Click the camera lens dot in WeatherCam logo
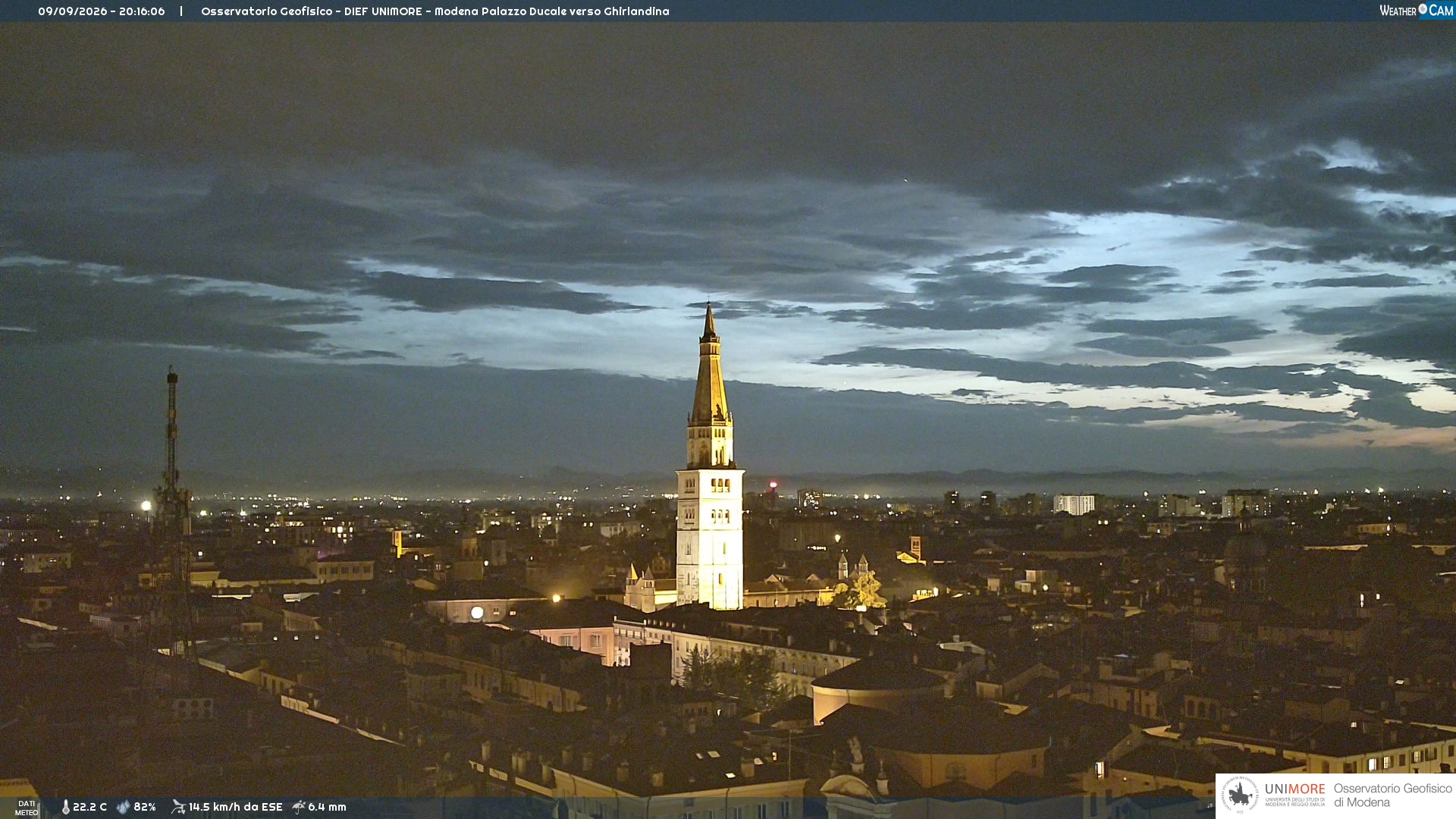 coord(1423,9)
